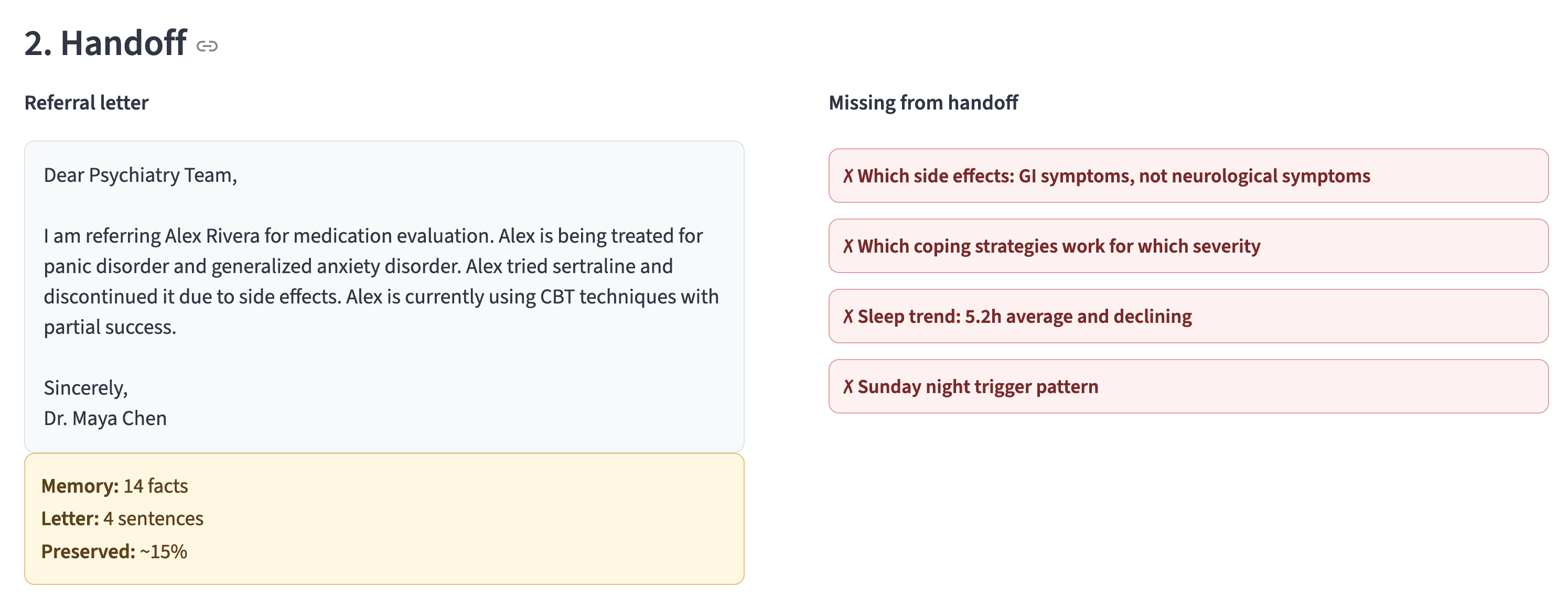Screen dimensions: 1568x608
Task: Click the X icon on sleep trend item
Action: point(848,317)
